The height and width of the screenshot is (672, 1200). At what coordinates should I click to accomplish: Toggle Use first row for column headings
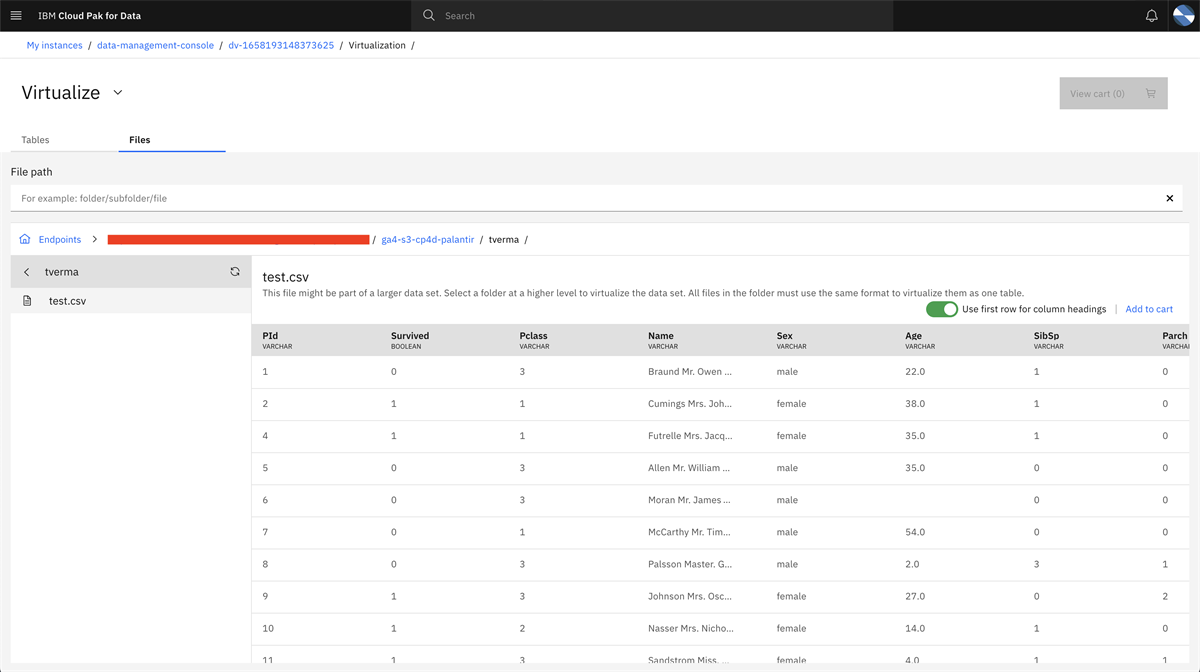click(x=942, y=309)
